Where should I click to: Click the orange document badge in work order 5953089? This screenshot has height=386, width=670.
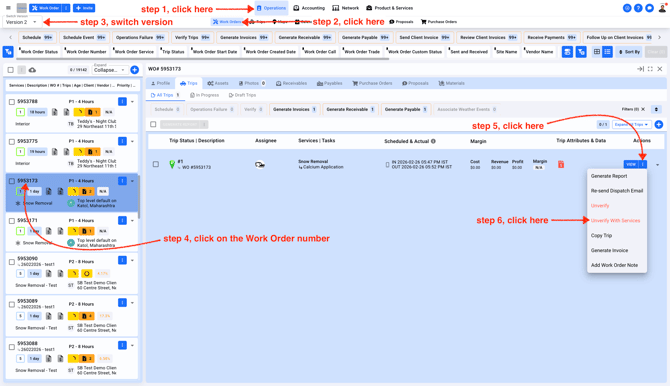pos(87,316)
